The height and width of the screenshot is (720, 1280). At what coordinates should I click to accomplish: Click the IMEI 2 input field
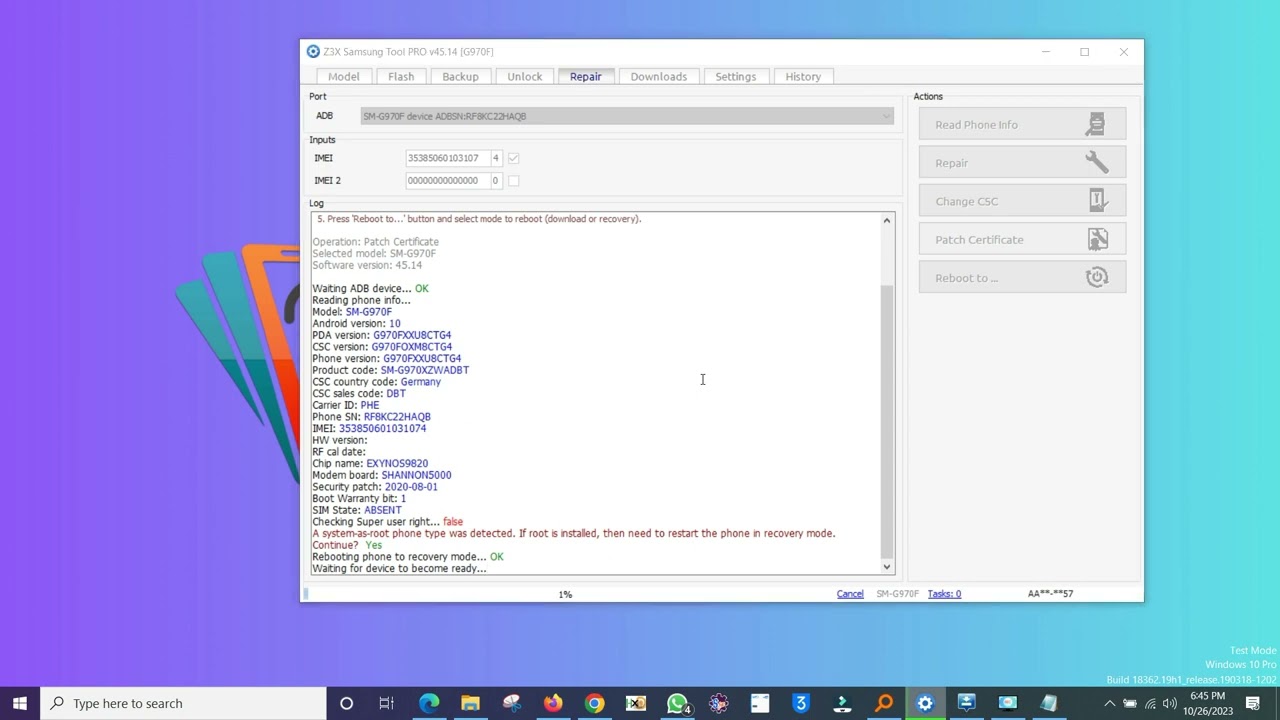coord(446,181)
